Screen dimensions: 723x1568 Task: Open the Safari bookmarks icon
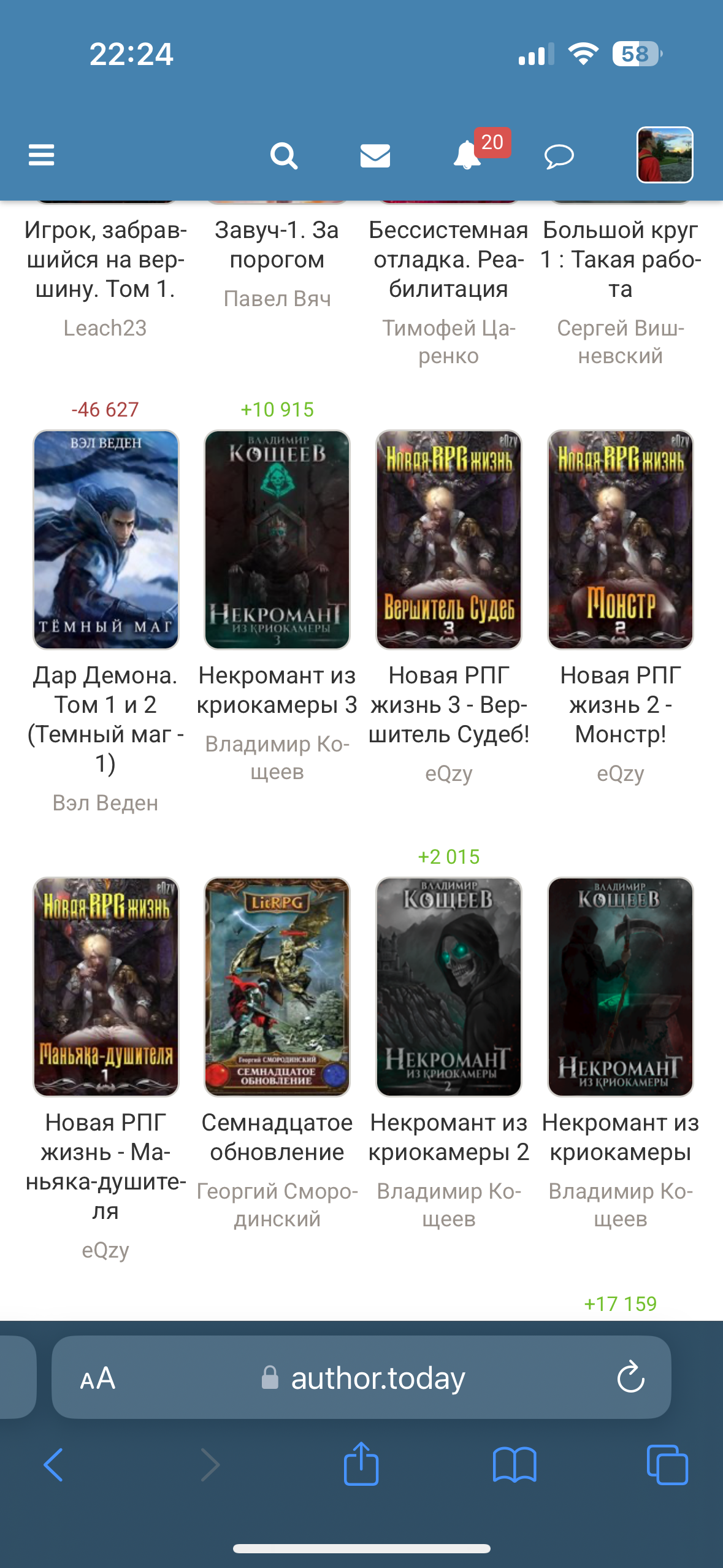tap(515, 1466)
